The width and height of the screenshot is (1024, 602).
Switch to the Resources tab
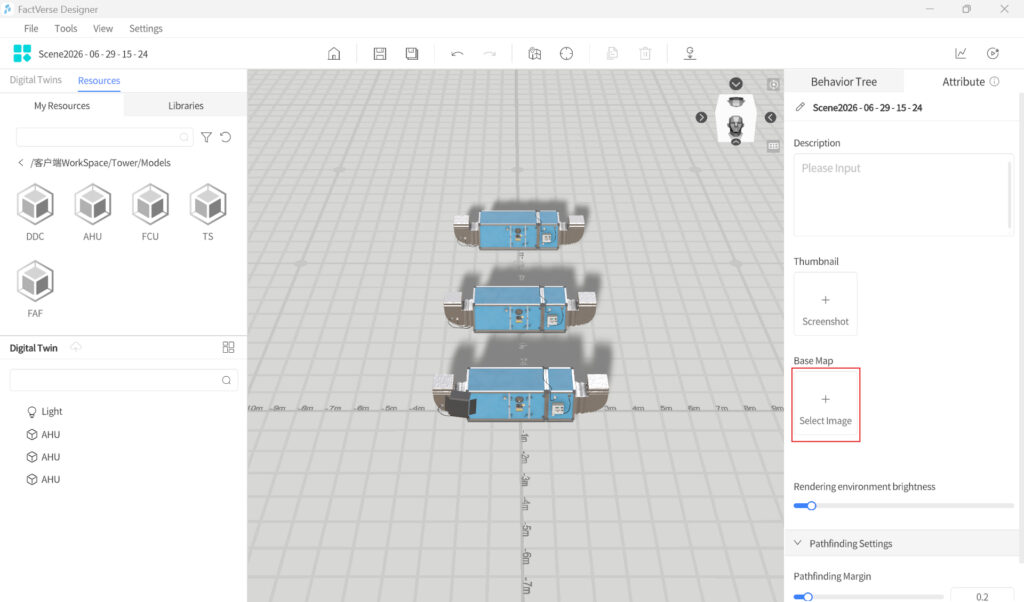coord(99,80)
